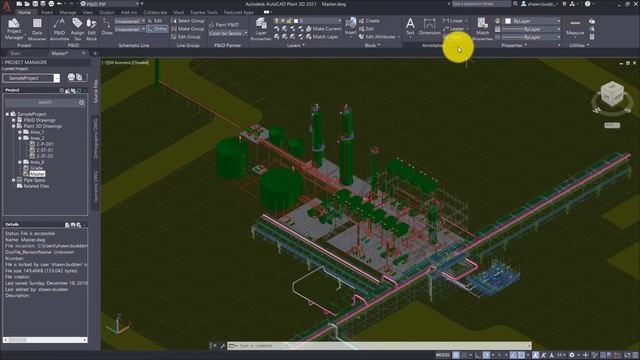Screen dimensions: 640x360
Task: Open the Insert block tool
Action: pyautogui.click(x=350, y=27)
